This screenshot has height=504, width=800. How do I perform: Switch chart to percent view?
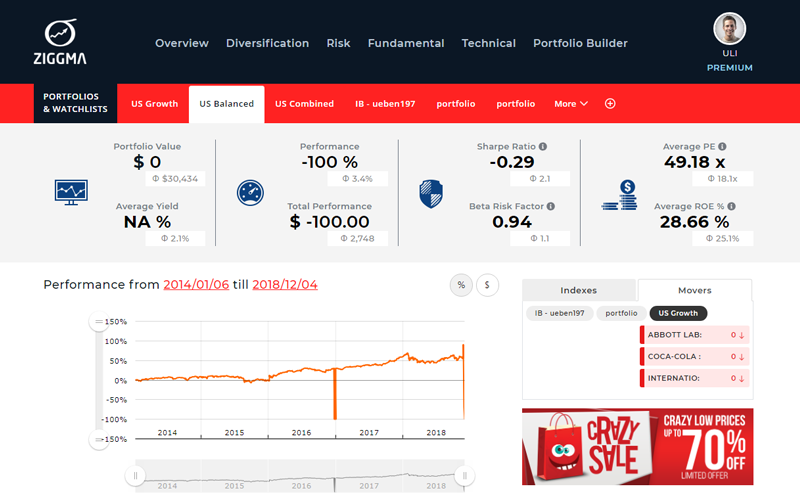[461, 285]
